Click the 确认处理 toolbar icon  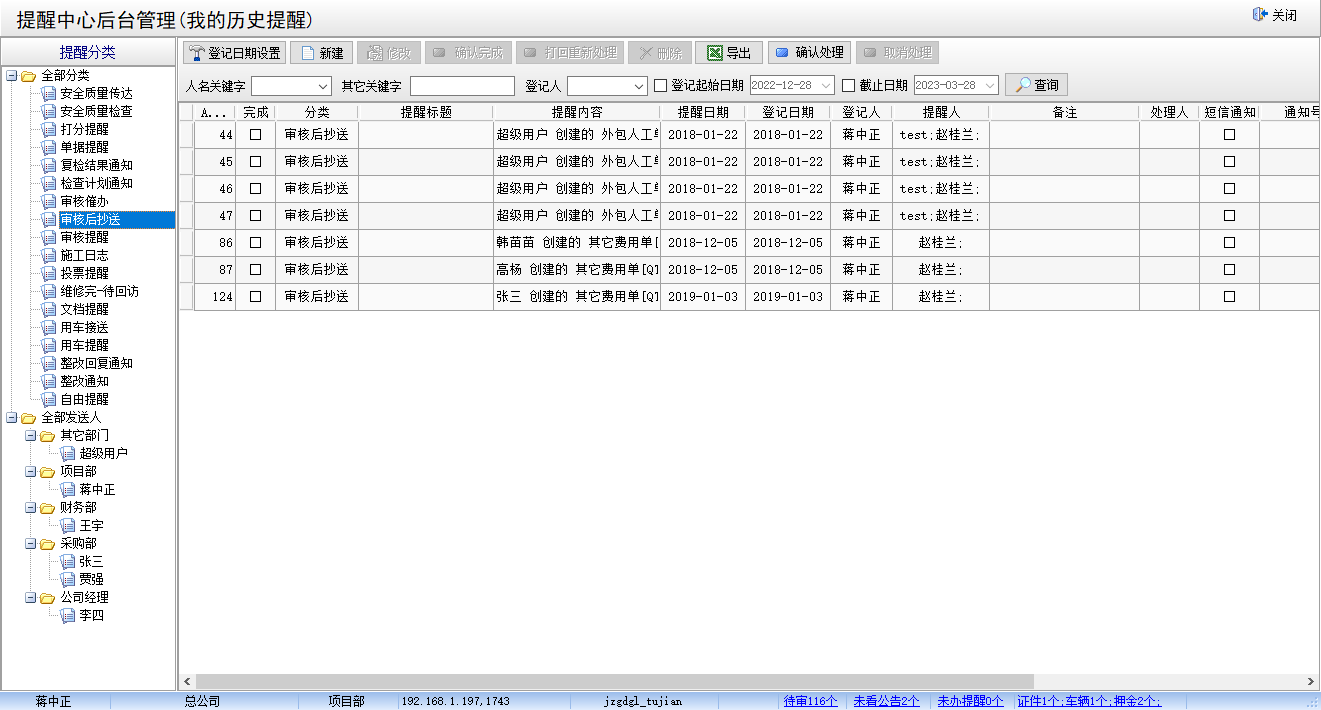point(782,53)
